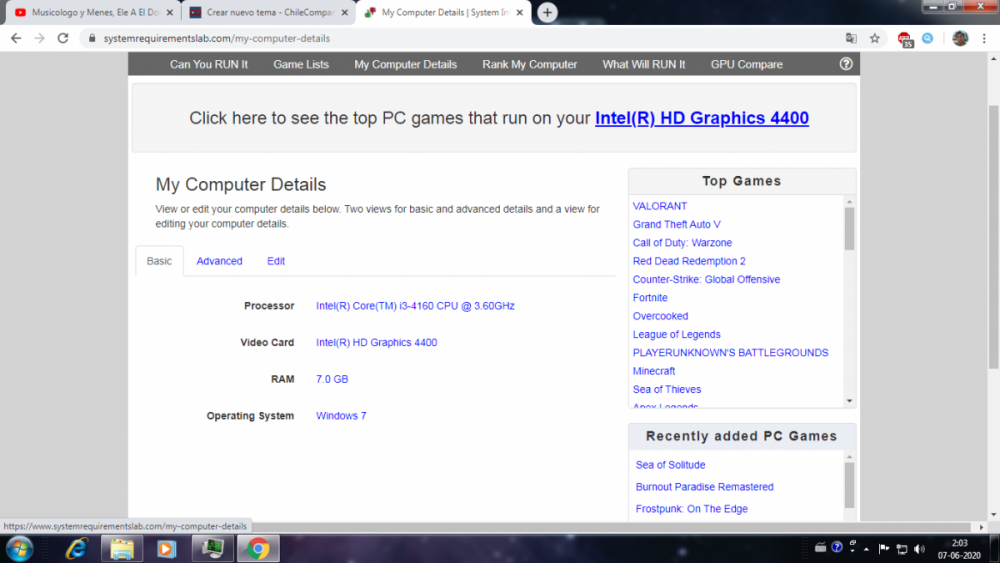Open the network tray icon

coord(902,548)
